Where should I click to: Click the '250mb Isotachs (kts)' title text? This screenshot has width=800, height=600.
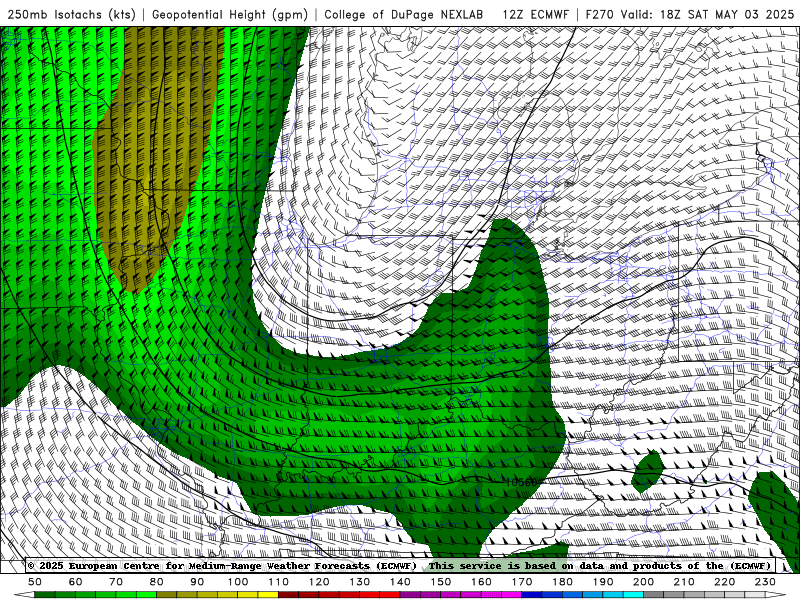(72, 14)
